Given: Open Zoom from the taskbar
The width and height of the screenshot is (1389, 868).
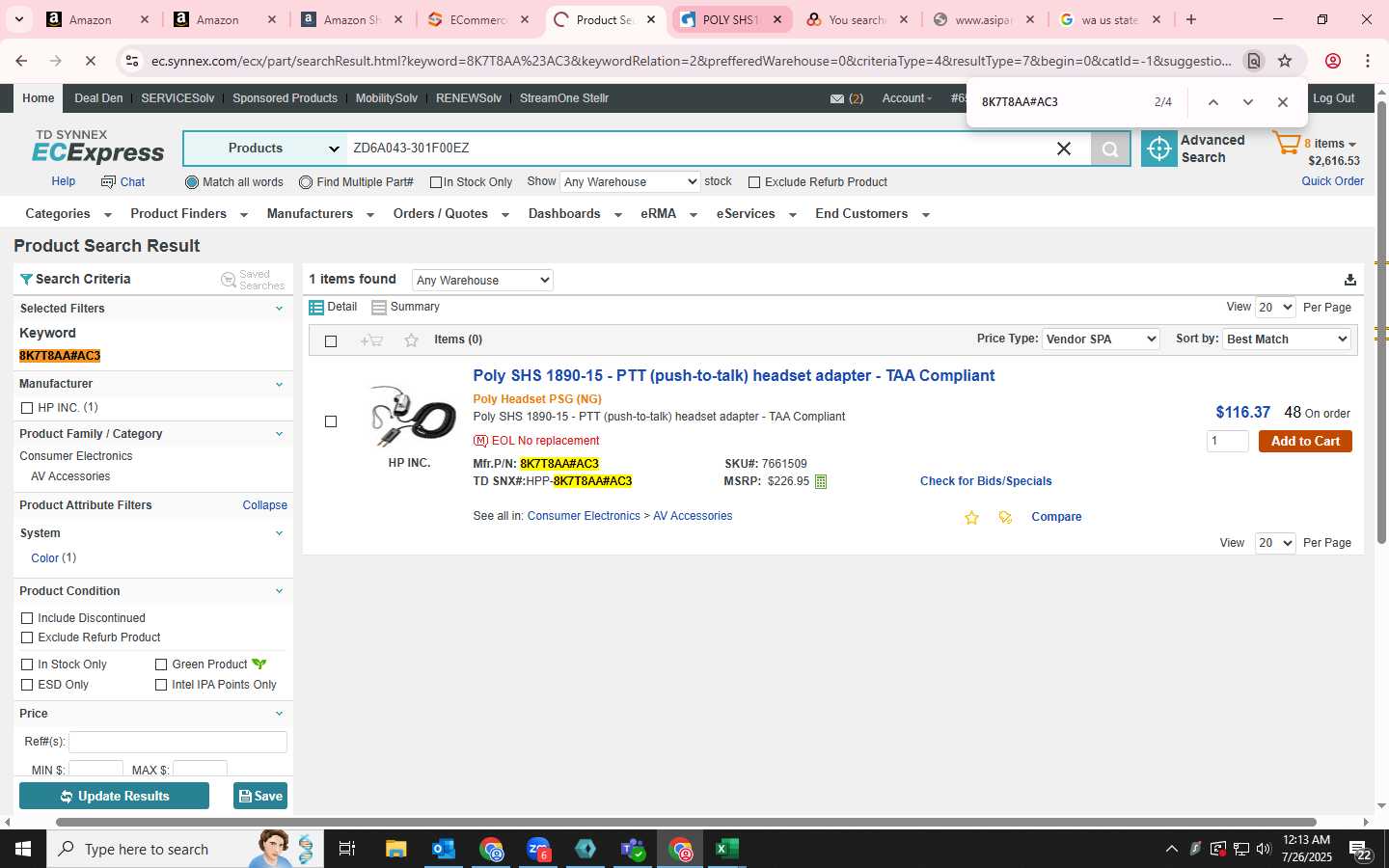Looking at the screenshot, I should tap(538, 849).
